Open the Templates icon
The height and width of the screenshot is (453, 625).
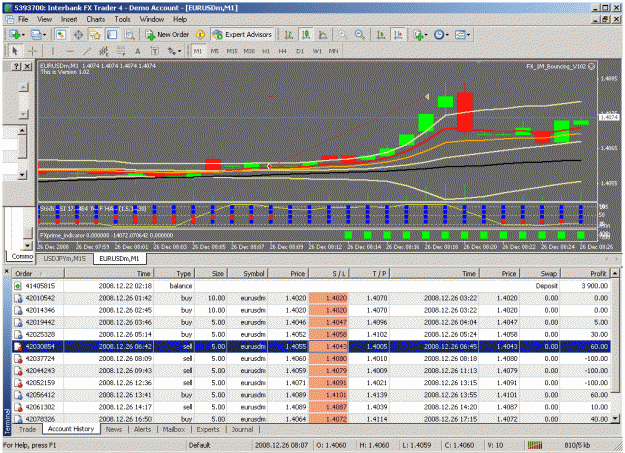460,35
